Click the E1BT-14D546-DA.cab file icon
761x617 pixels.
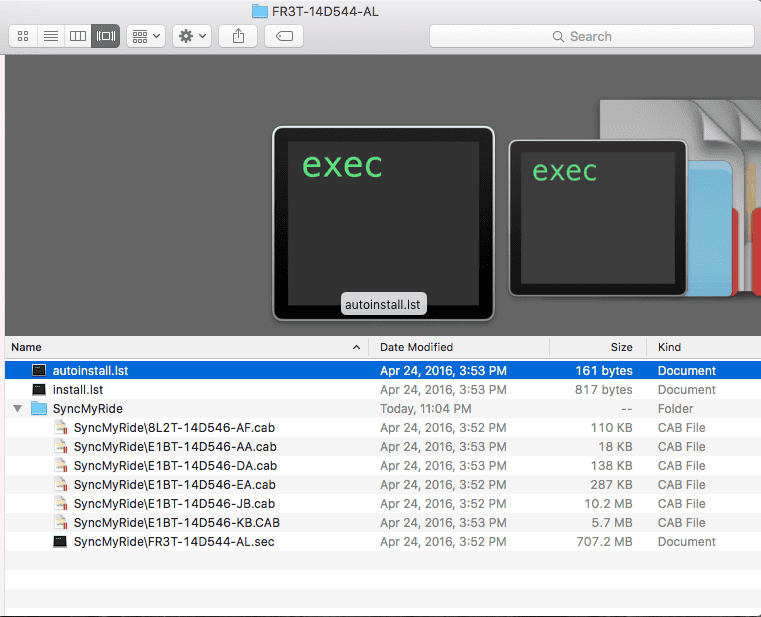61,466
